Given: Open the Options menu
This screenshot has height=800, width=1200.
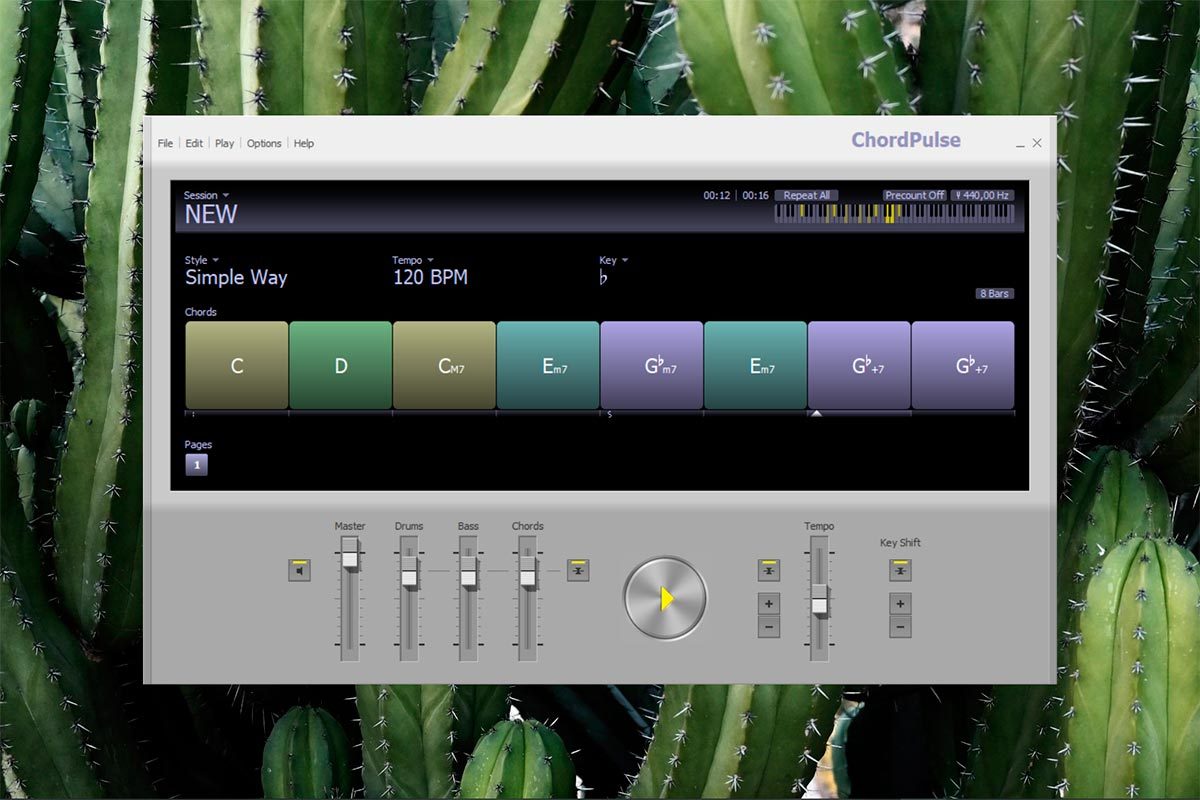Looking at the screenshot, I should (264, 143).
